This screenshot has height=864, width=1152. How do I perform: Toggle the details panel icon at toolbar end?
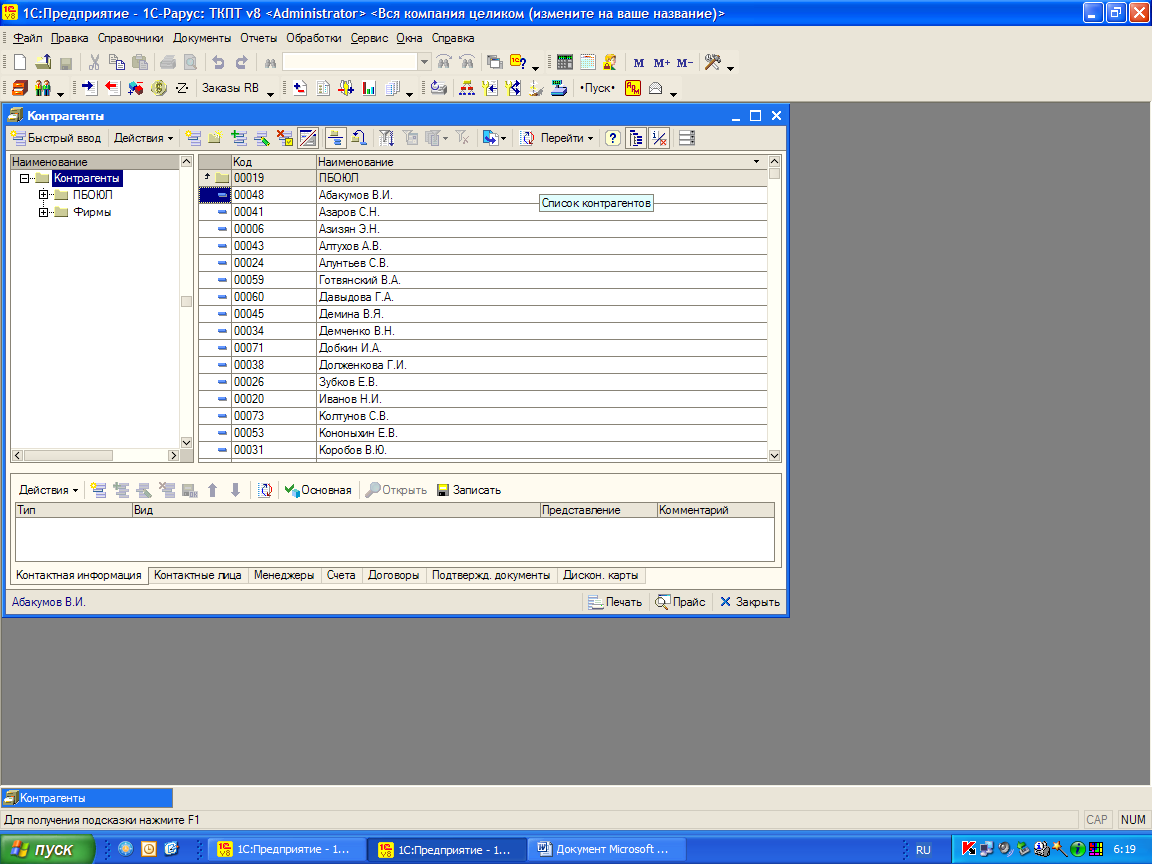coord(687,137)
